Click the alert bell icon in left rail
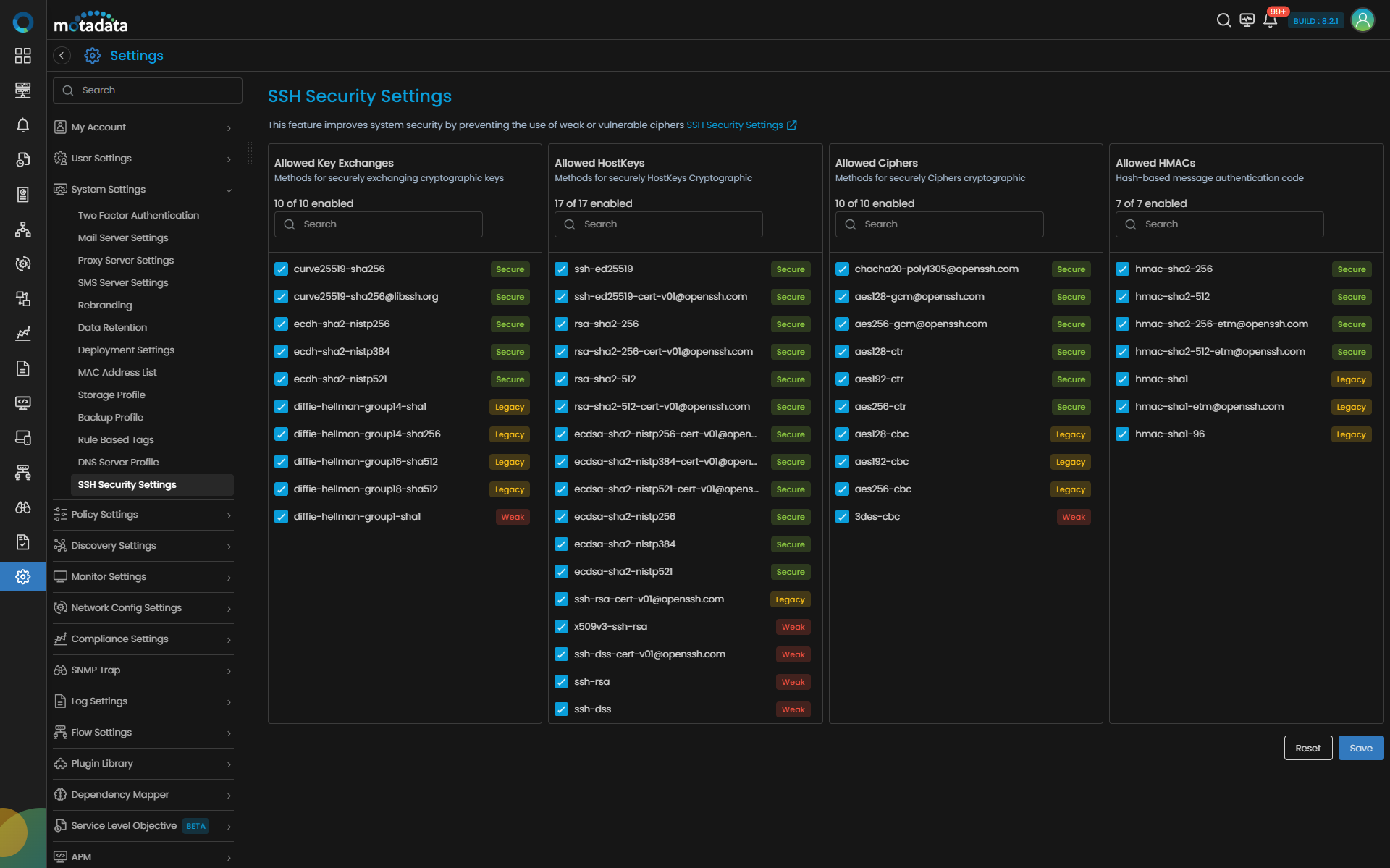Screen dimensions: 1390x868 (23, 125)
